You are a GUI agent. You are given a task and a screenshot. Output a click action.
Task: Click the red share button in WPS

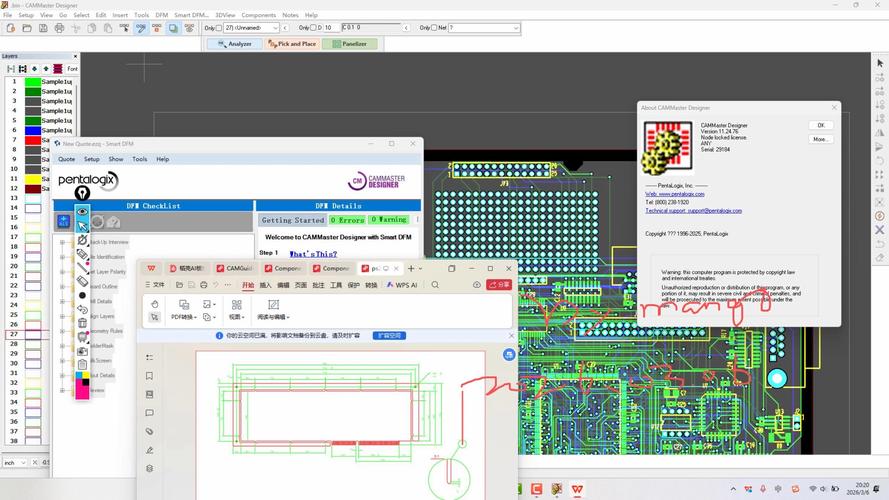[x=499, y=285]
